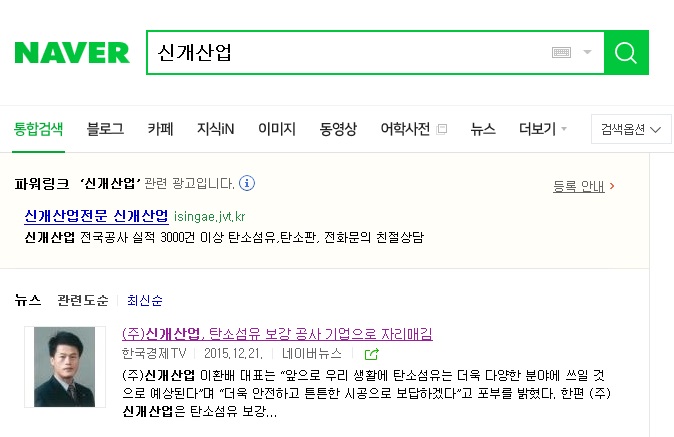Open the on-screen keyboard icon
674x437 pixels.
point(561,52)
